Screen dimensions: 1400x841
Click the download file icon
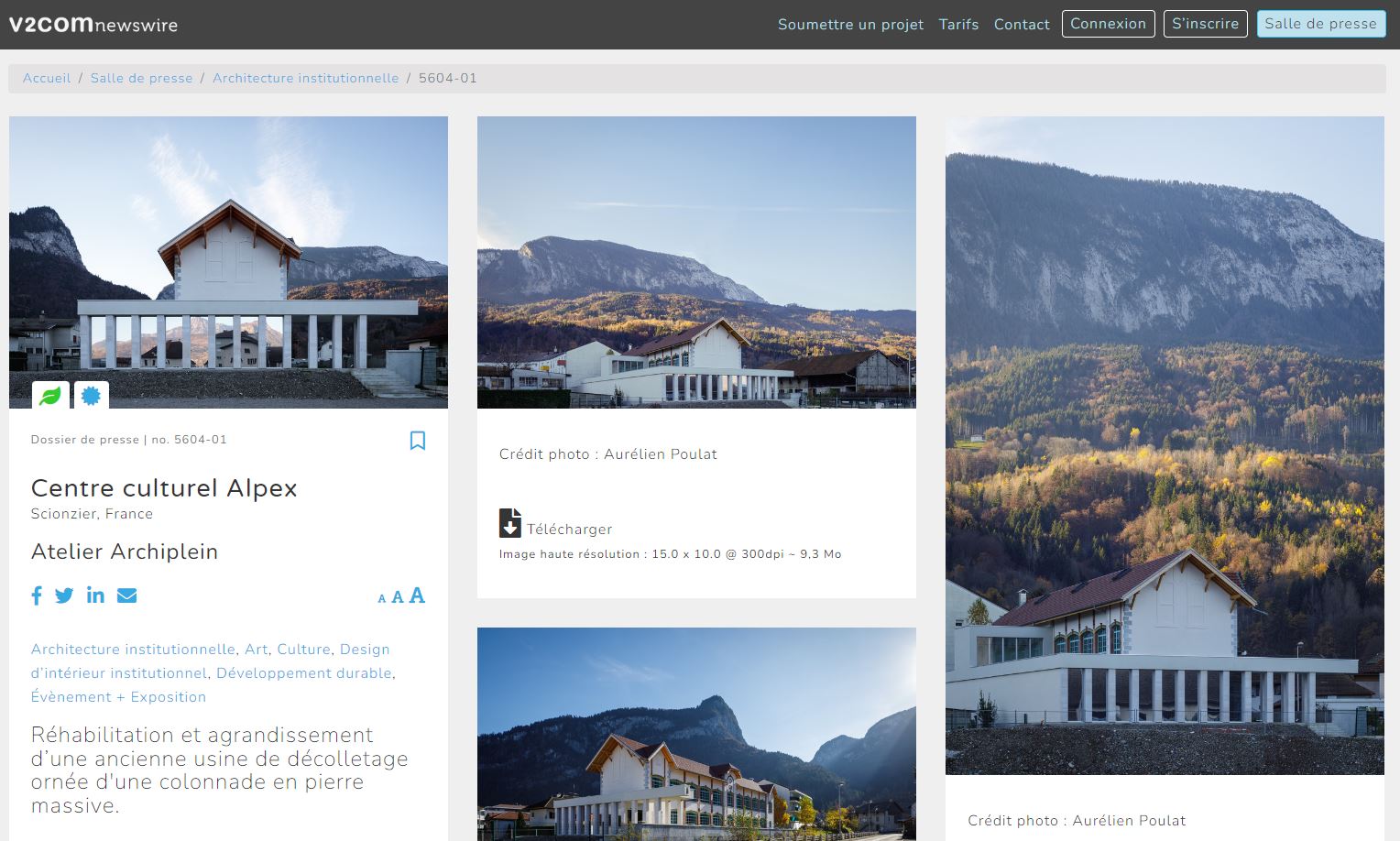[x=510, y=523]
